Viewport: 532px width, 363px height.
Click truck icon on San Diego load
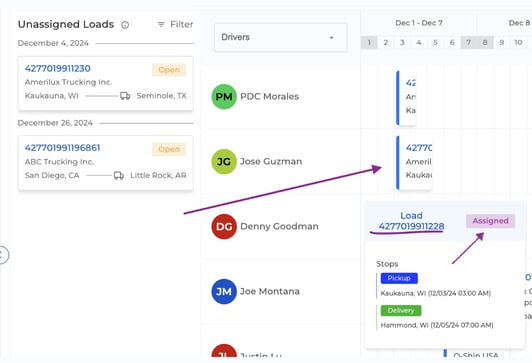[119, 175]
